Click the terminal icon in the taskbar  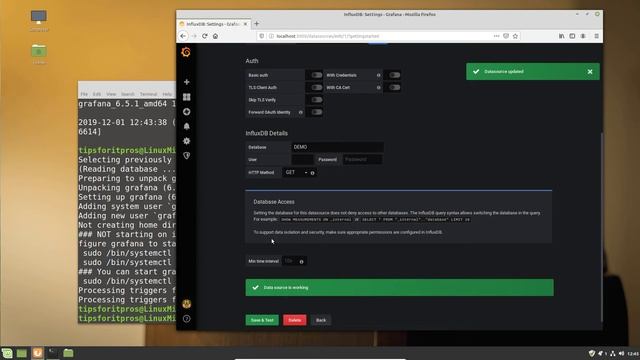pos(53,353)
